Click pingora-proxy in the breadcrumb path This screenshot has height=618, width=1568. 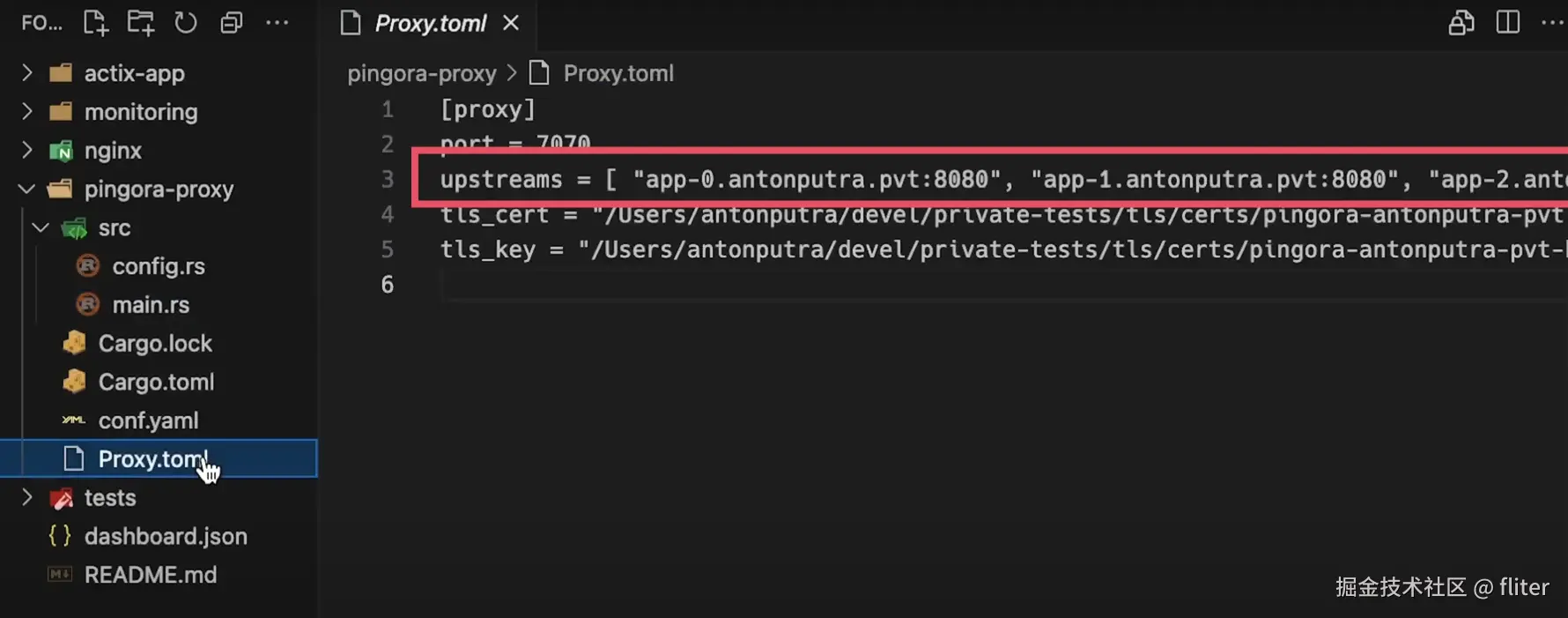pos(422,73)
